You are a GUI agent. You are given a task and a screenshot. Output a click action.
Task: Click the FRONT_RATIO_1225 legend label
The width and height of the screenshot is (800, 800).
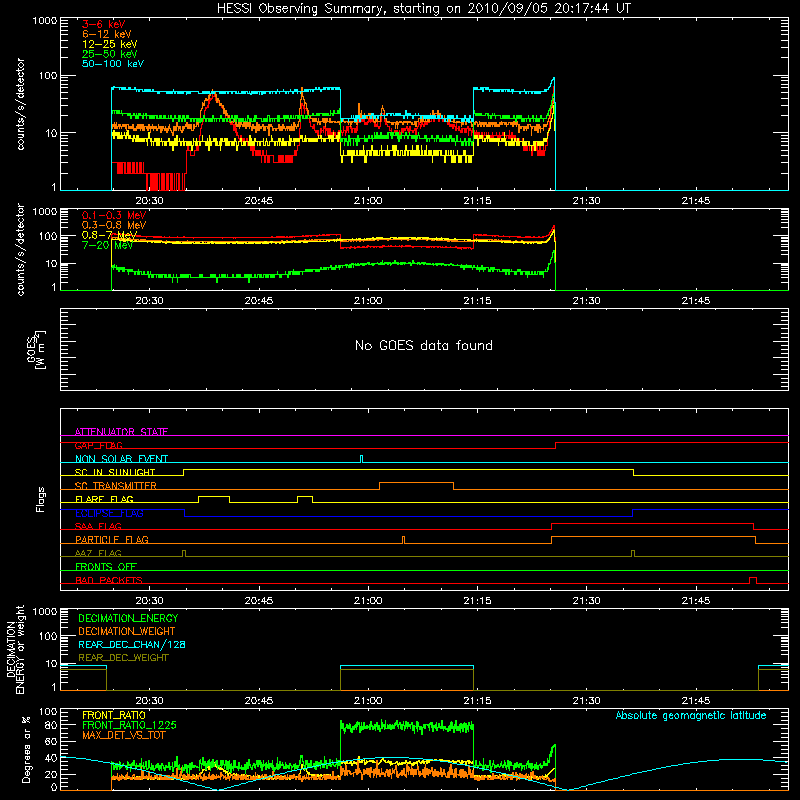click(129, 725)
